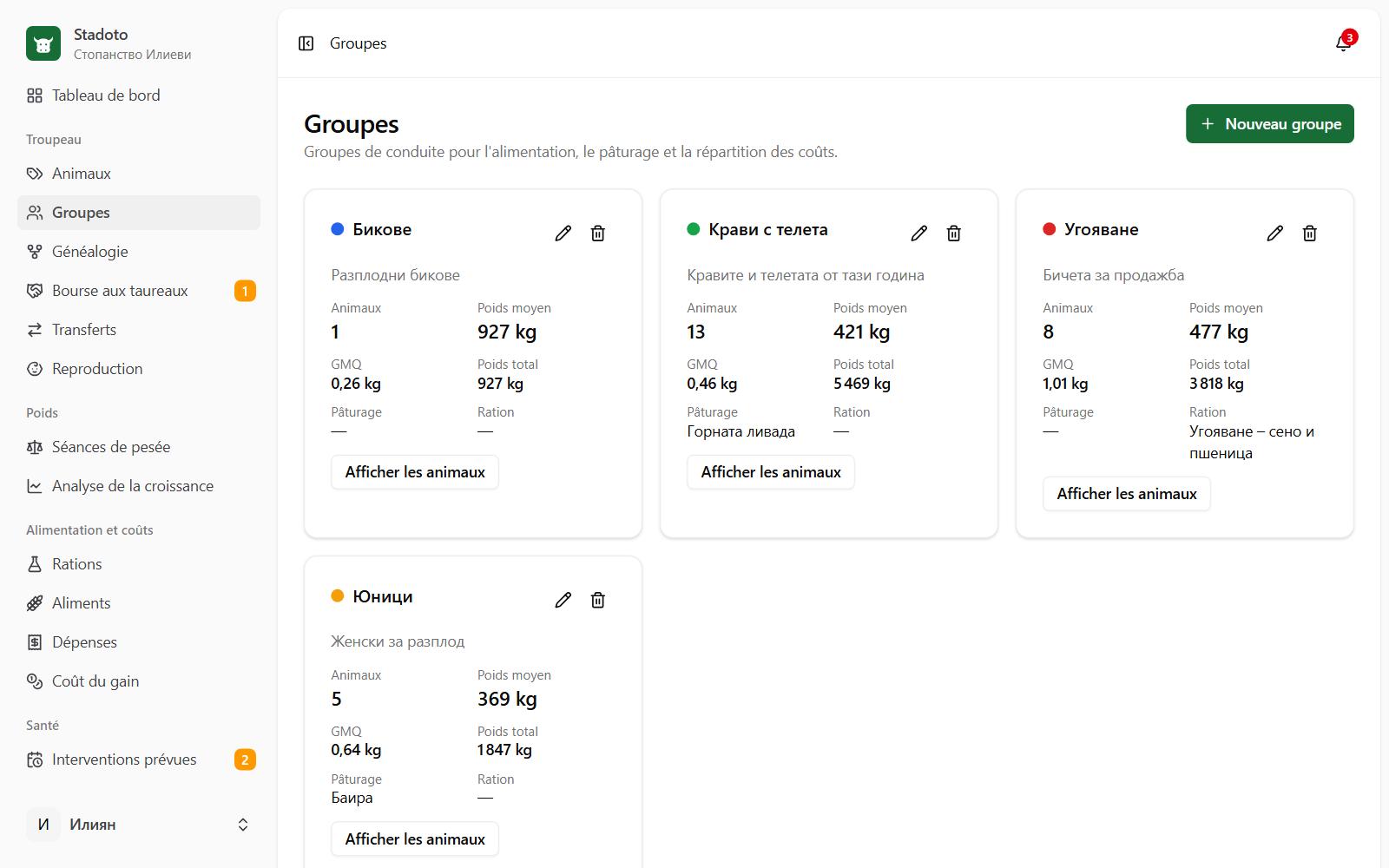Open Analyse de la croissance

click(x=139, y=486)
